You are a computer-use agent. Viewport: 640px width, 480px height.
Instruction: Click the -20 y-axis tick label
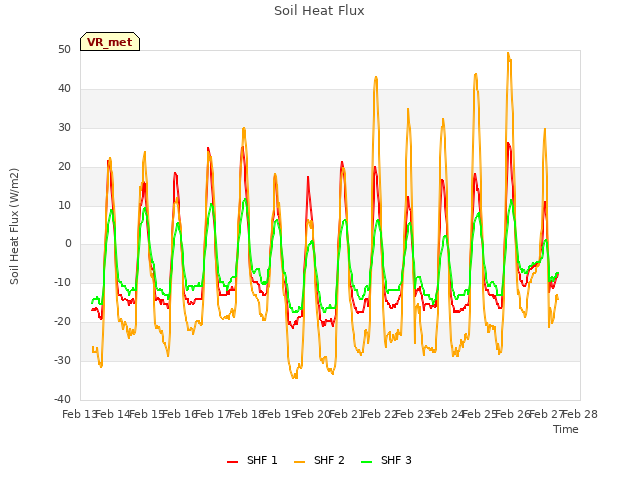click(x=62, y=322)
